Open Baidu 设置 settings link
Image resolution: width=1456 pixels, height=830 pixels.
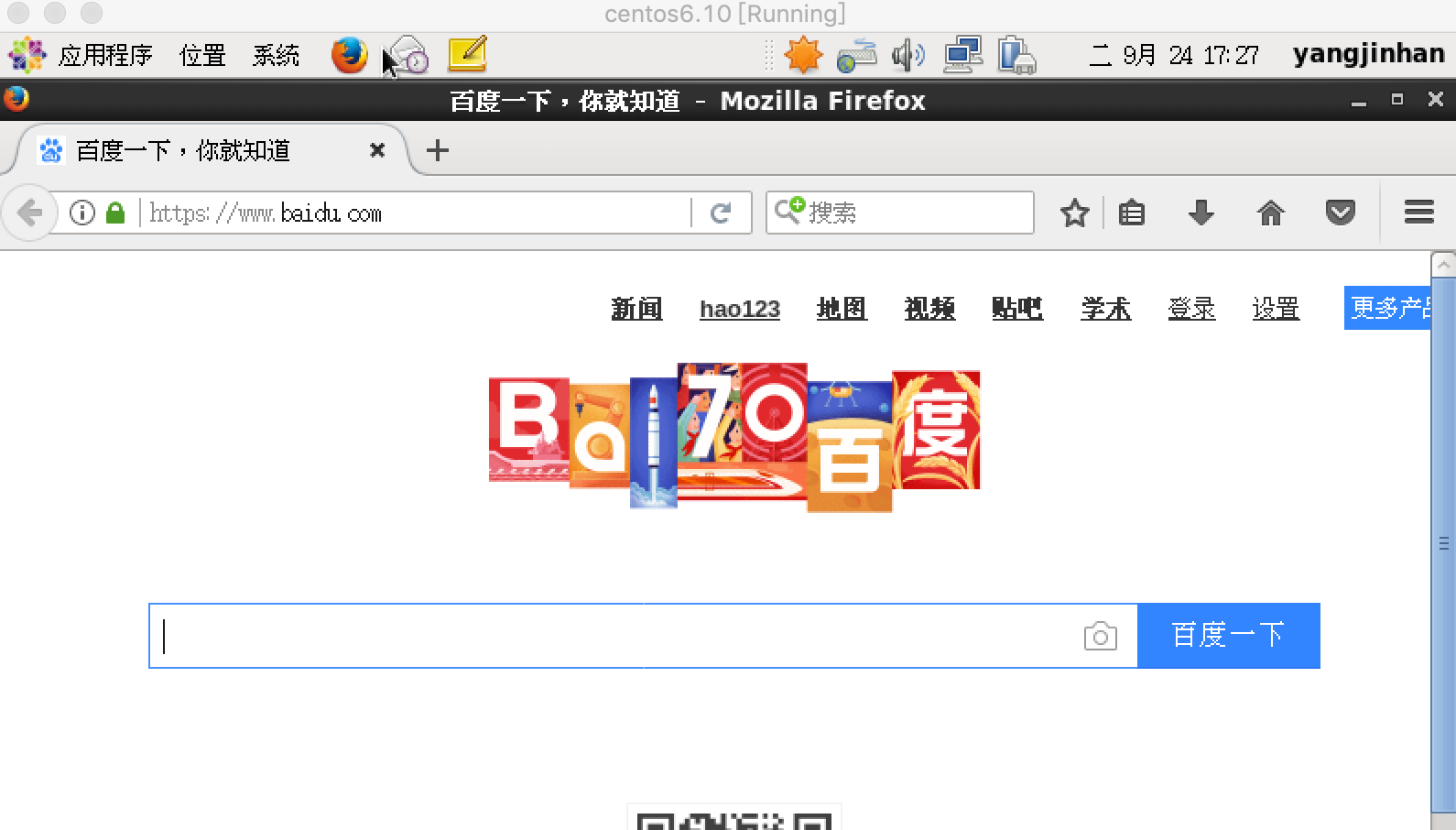tap(1276, 309)
